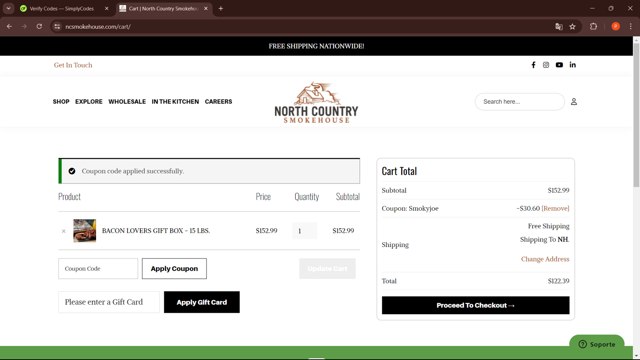Open the bacon gift box thumbnail
Viewport: 640px width, 360px height.
pyautogui.click(x=84, y=231)
